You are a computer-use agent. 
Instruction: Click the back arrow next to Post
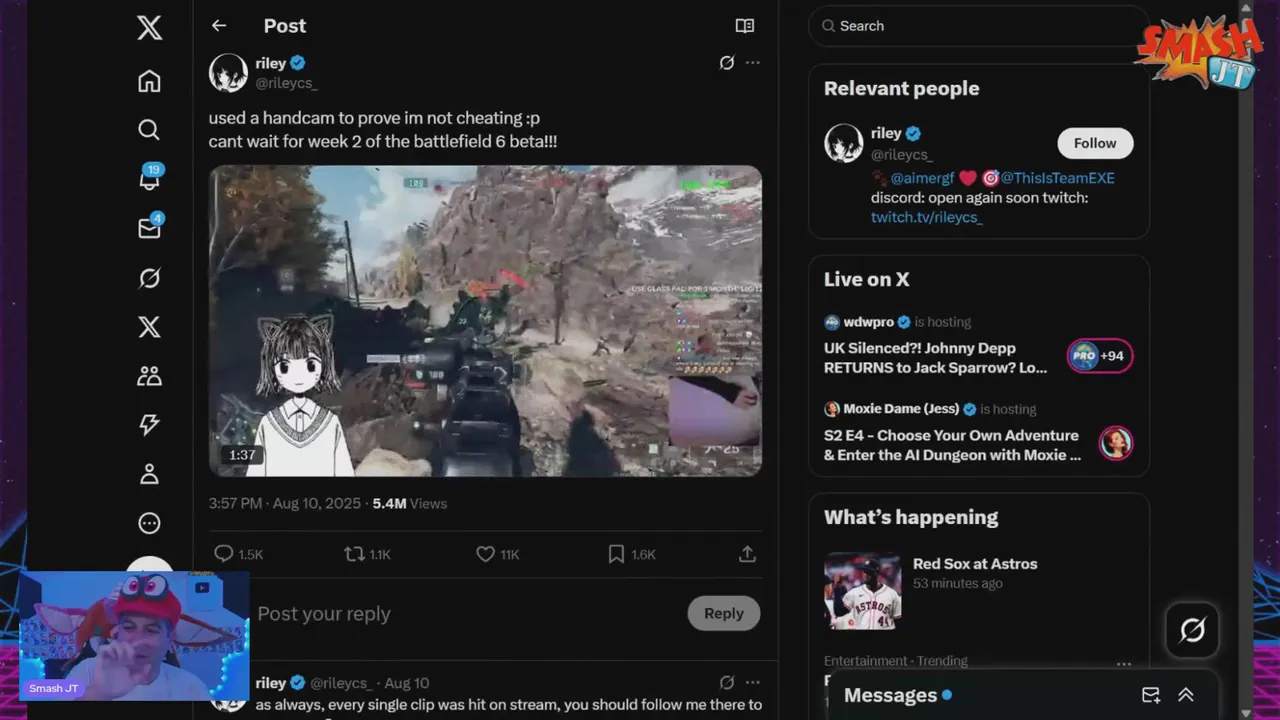219,26
